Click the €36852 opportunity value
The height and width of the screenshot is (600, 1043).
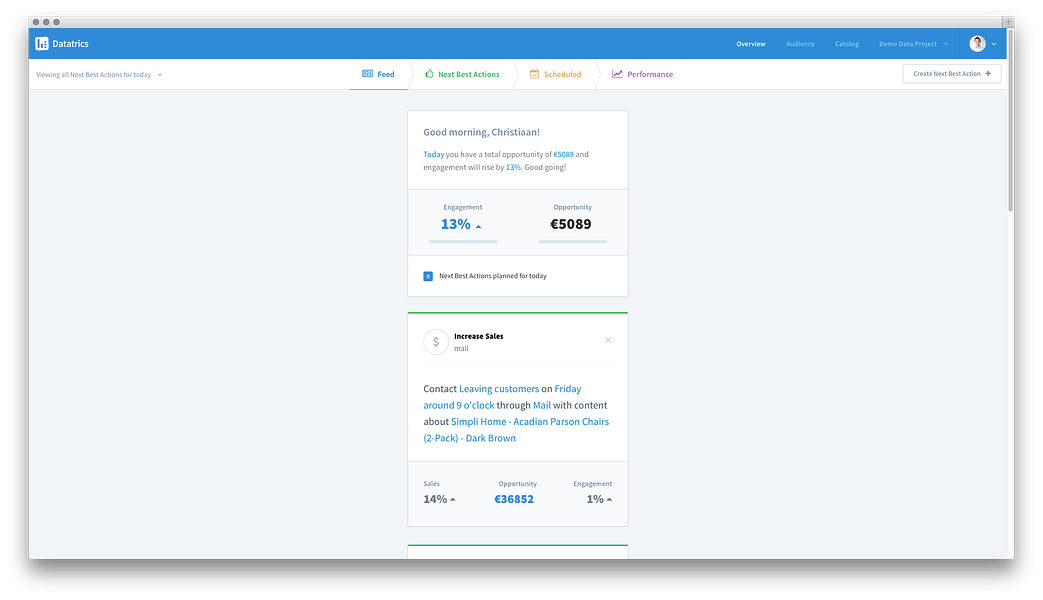pos(514,499)
